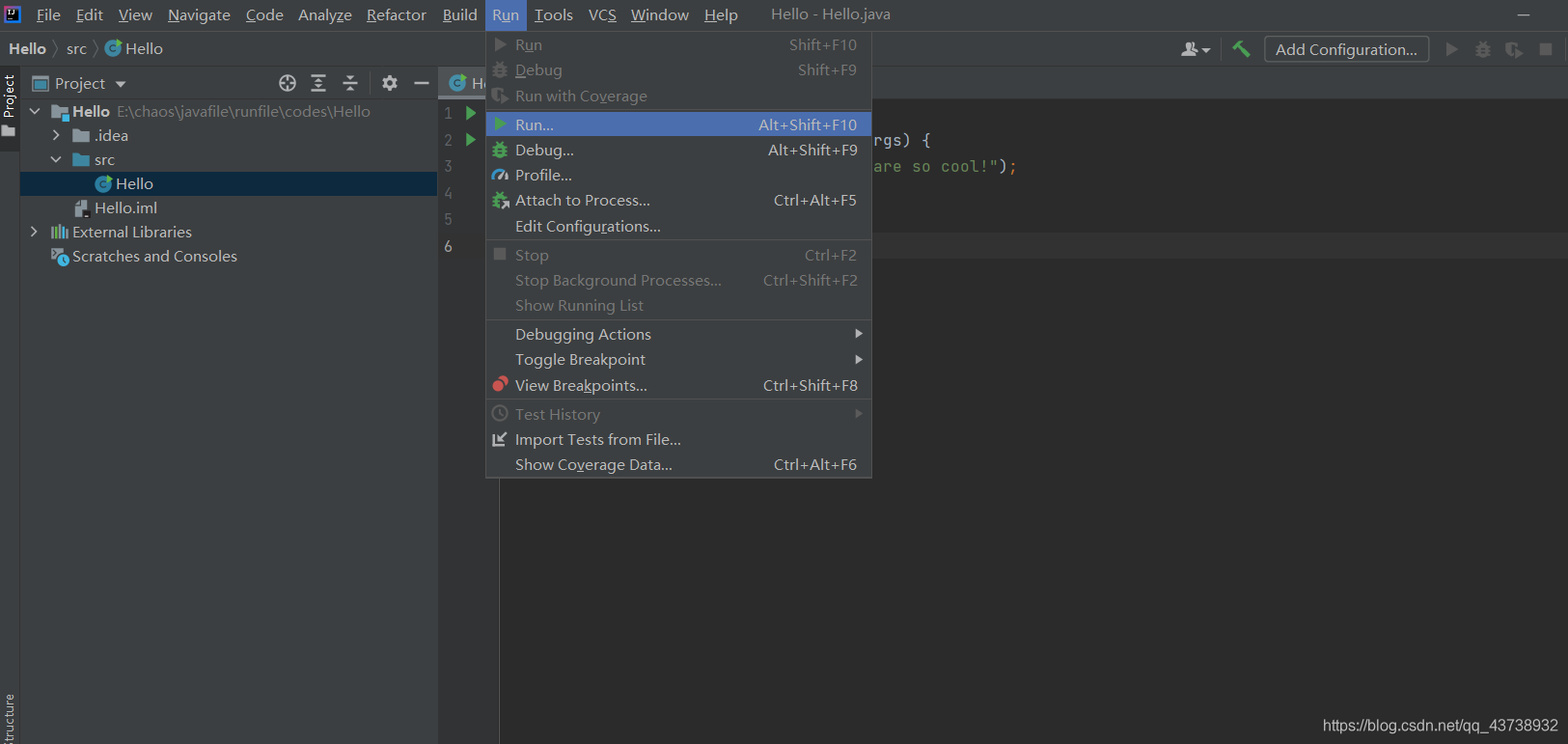Choose Edit Configurations... entry

678,226
